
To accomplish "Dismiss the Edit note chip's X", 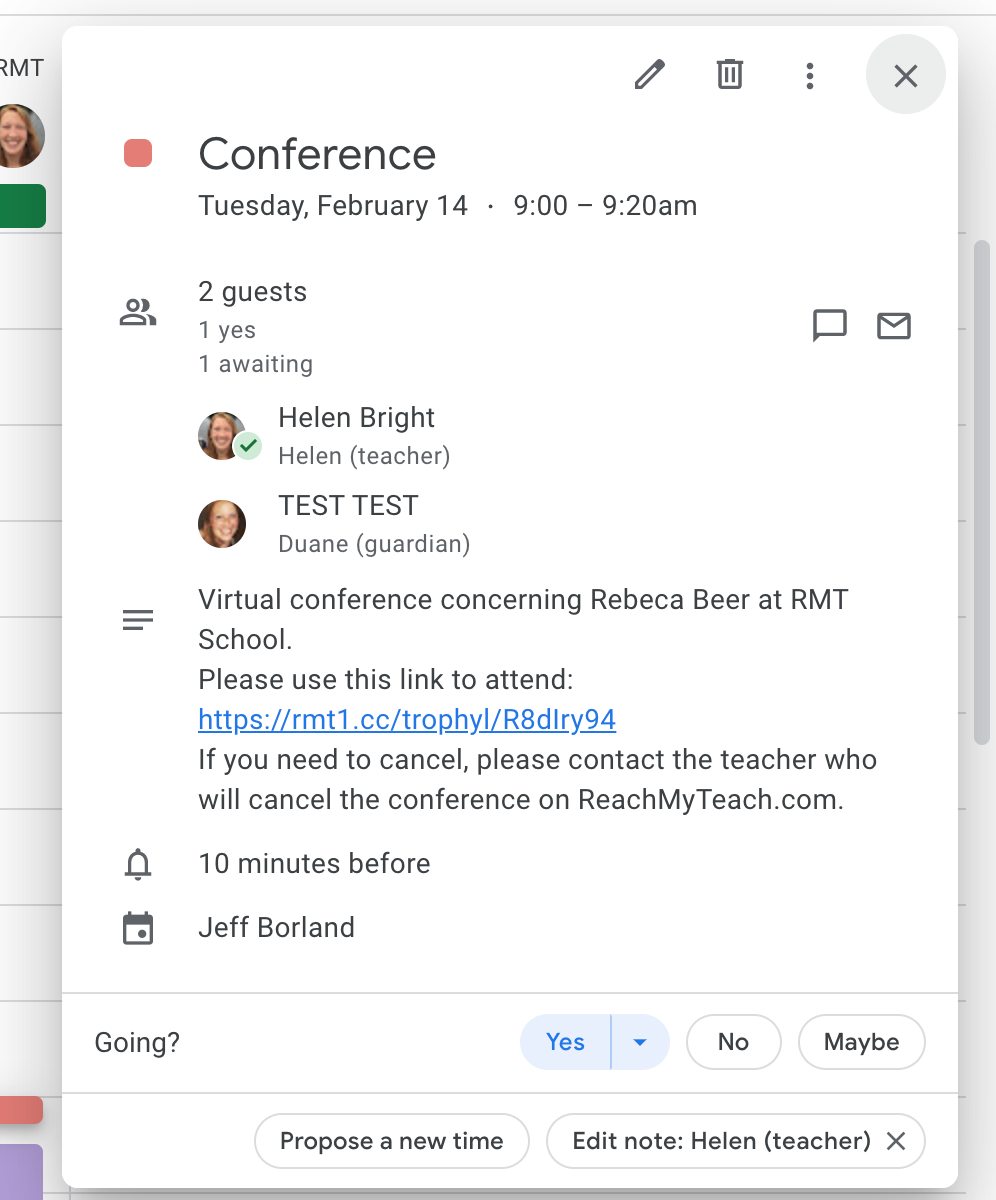I will tap(896, 1141).
